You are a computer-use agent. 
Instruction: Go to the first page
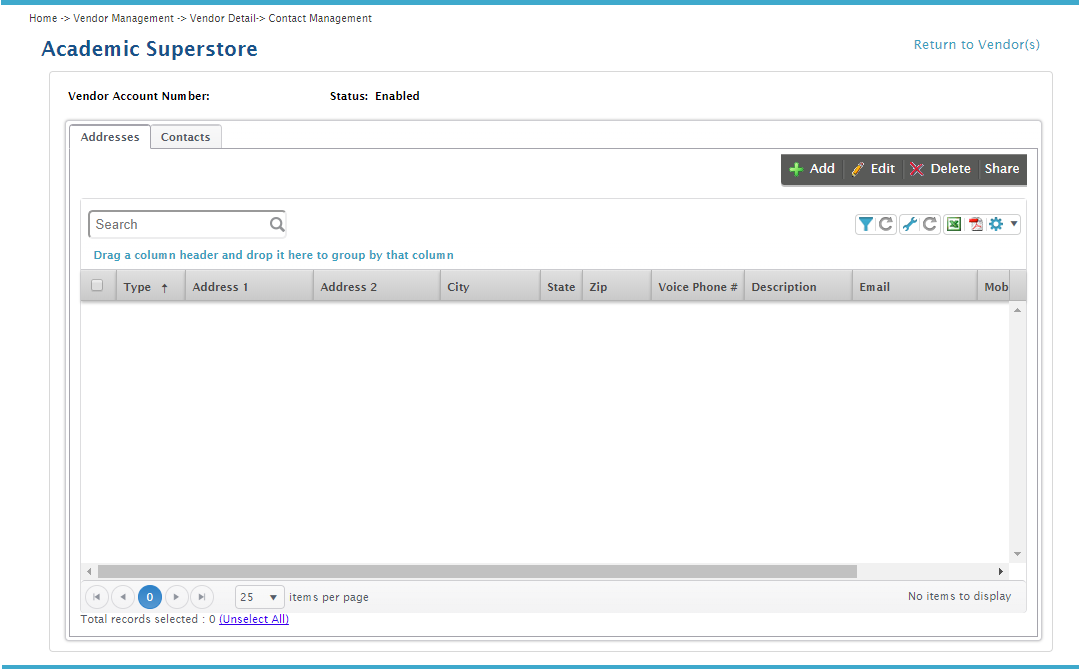(96, 597)
